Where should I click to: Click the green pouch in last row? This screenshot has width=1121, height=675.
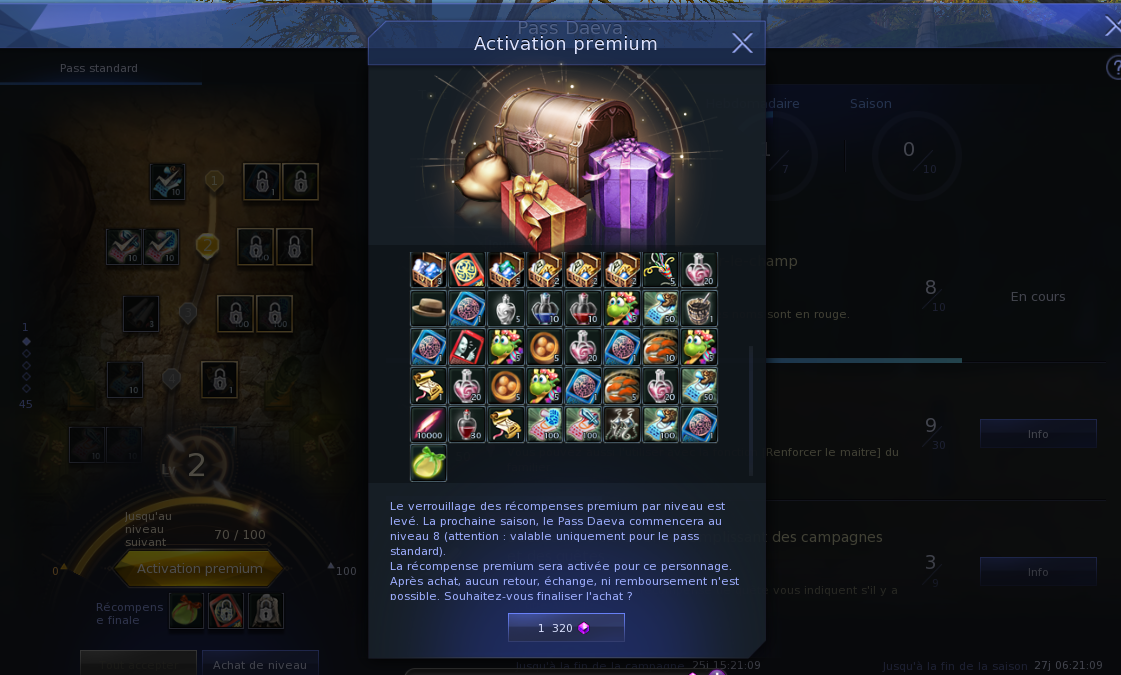click(x=428, y=463)
